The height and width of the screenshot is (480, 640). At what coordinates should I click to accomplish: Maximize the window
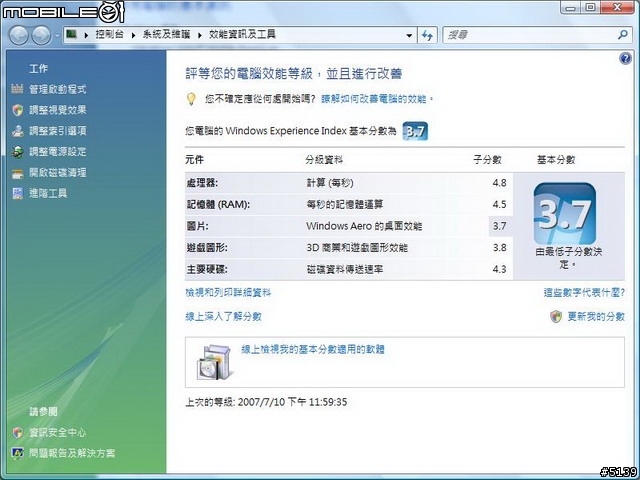[590, 7]
